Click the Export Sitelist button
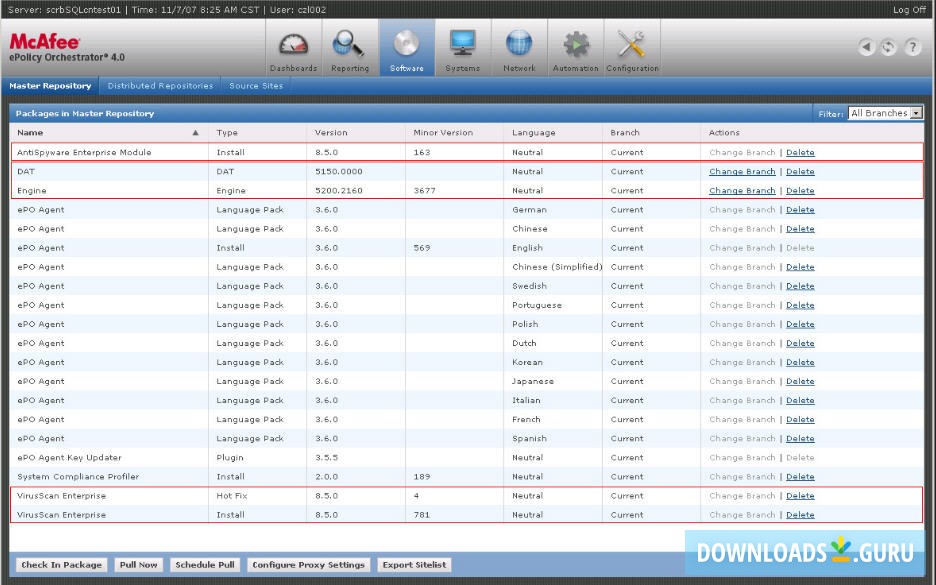 [414, 565]
